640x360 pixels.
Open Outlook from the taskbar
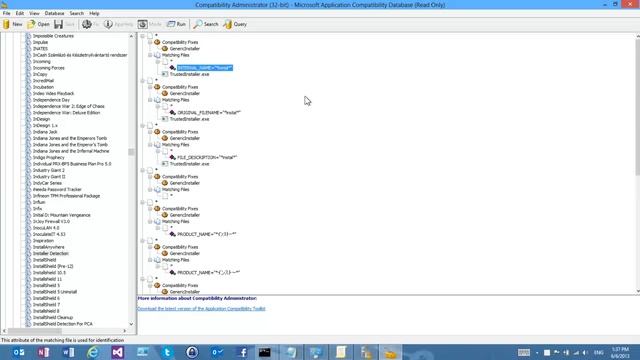coord(19,352)
